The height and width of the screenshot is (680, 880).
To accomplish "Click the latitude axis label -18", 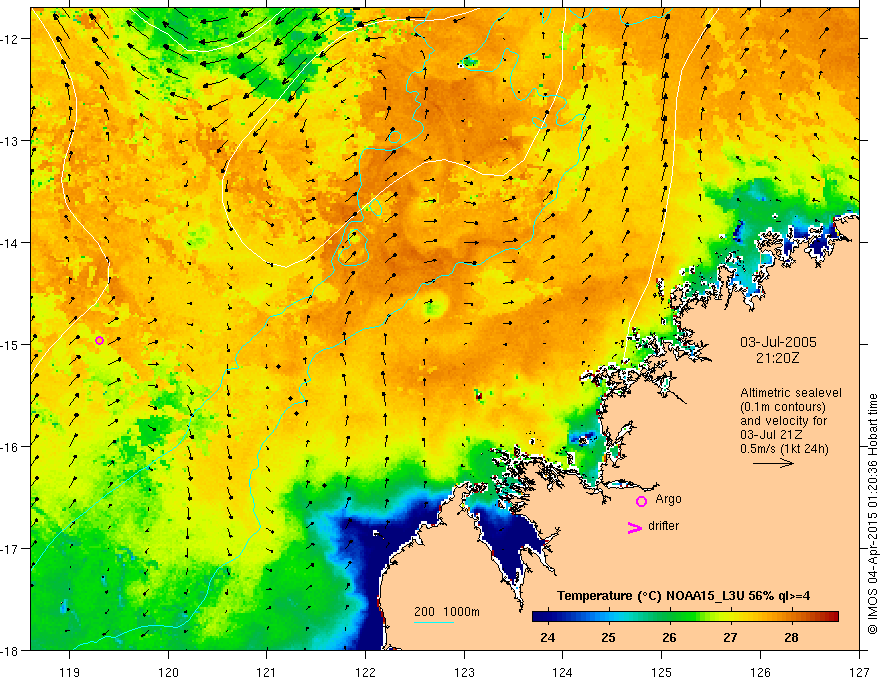I will click(10, 650).
